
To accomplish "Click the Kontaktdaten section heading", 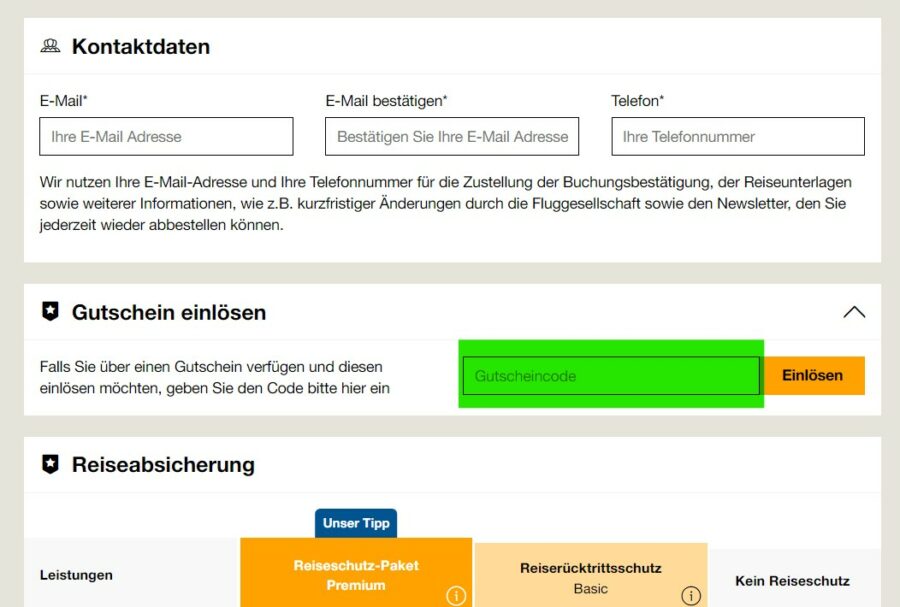I will coord(140,45).
